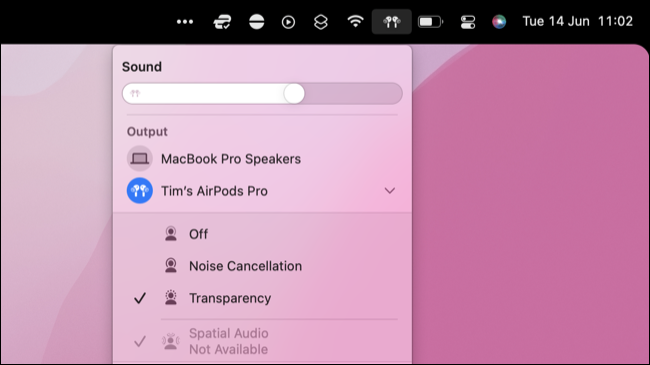This screenshot has width=650, height=365.
Task: Open the stacked layers menu bar icon
Action: point(321,22)
